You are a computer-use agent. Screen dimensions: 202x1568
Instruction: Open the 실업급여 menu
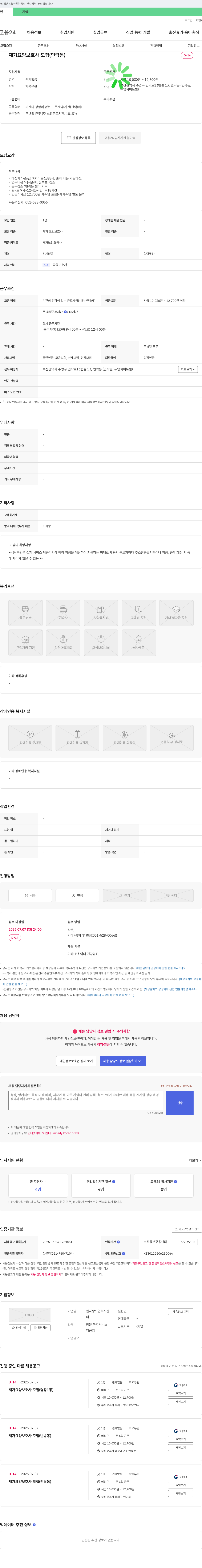click(x=100, y=32)
